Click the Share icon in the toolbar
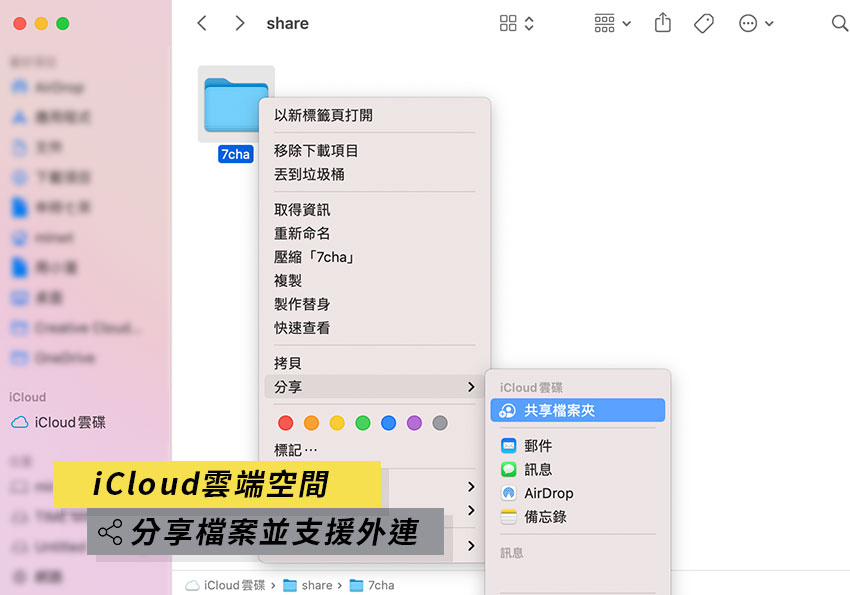This screenshot has height=595, width=850. pos(662,23)
